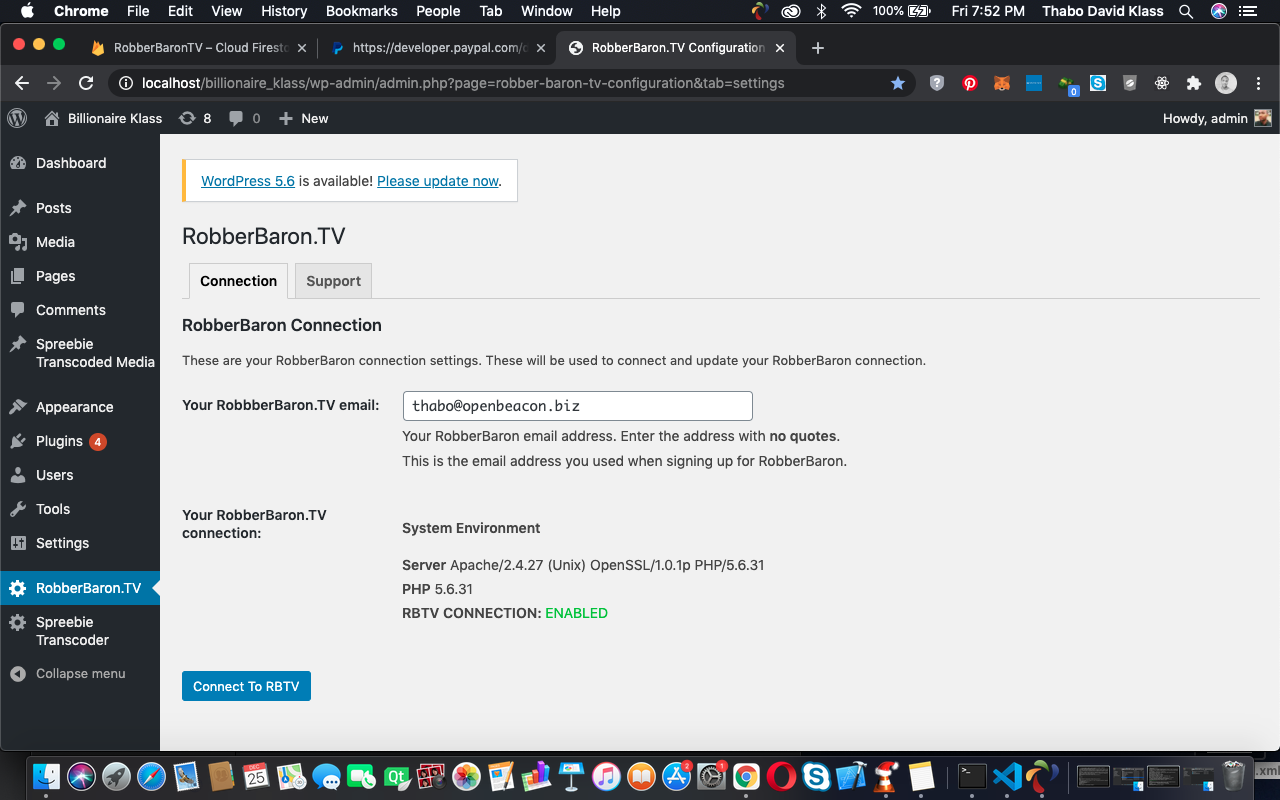Image resolution: width=1280 pixels, height=800 pixels.
Task: Click the RobberBaron.TV email input field
Action: (x=577, y=406)
